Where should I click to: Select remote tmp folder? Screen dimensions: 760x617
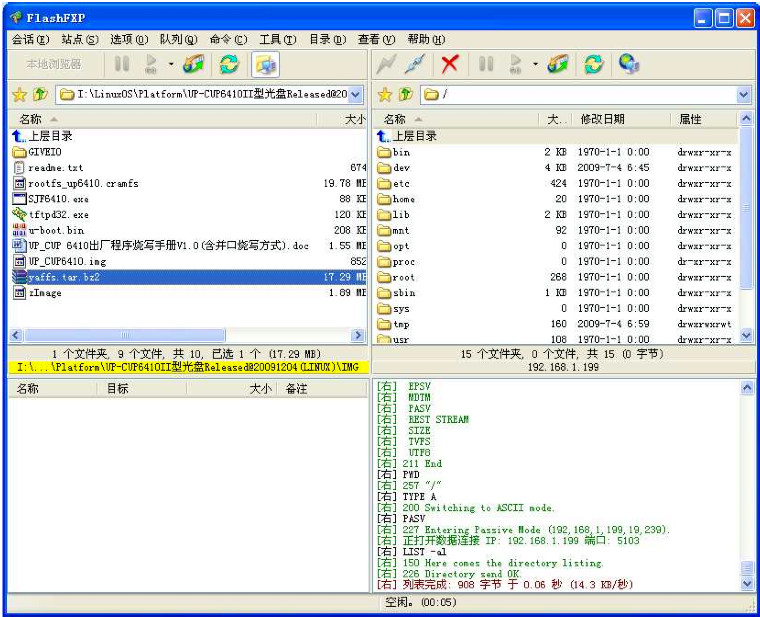394,324
